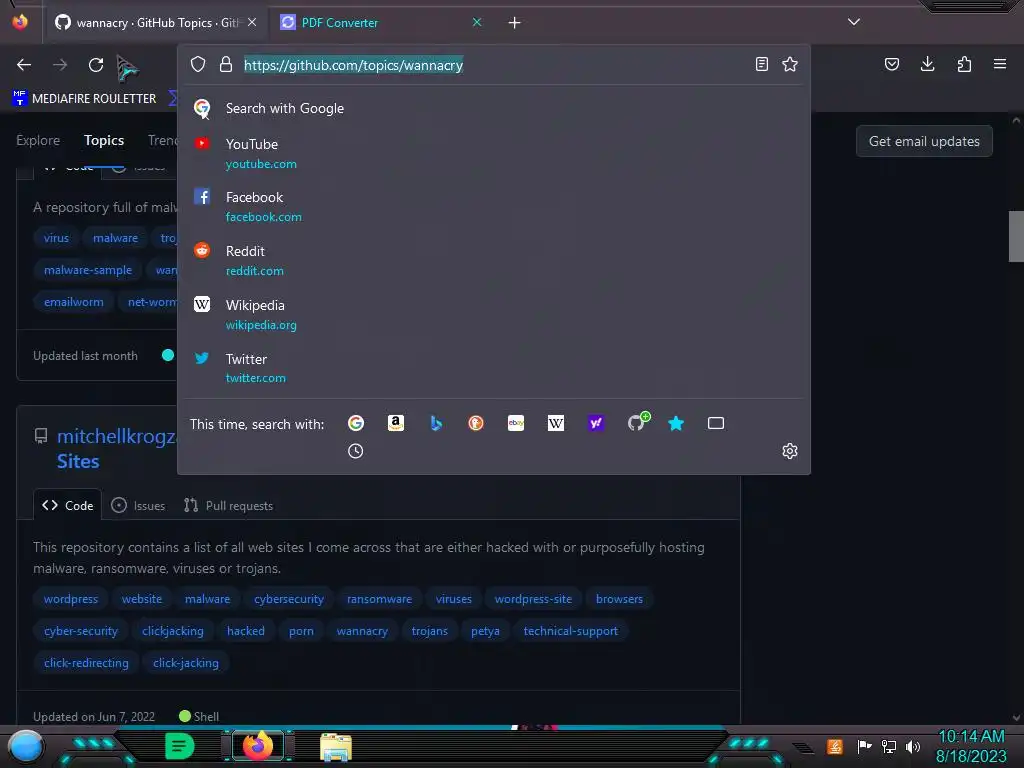Open the Issues tab of the repository
The height and width of the screenshot is (768, 1024).
[138, 505]
